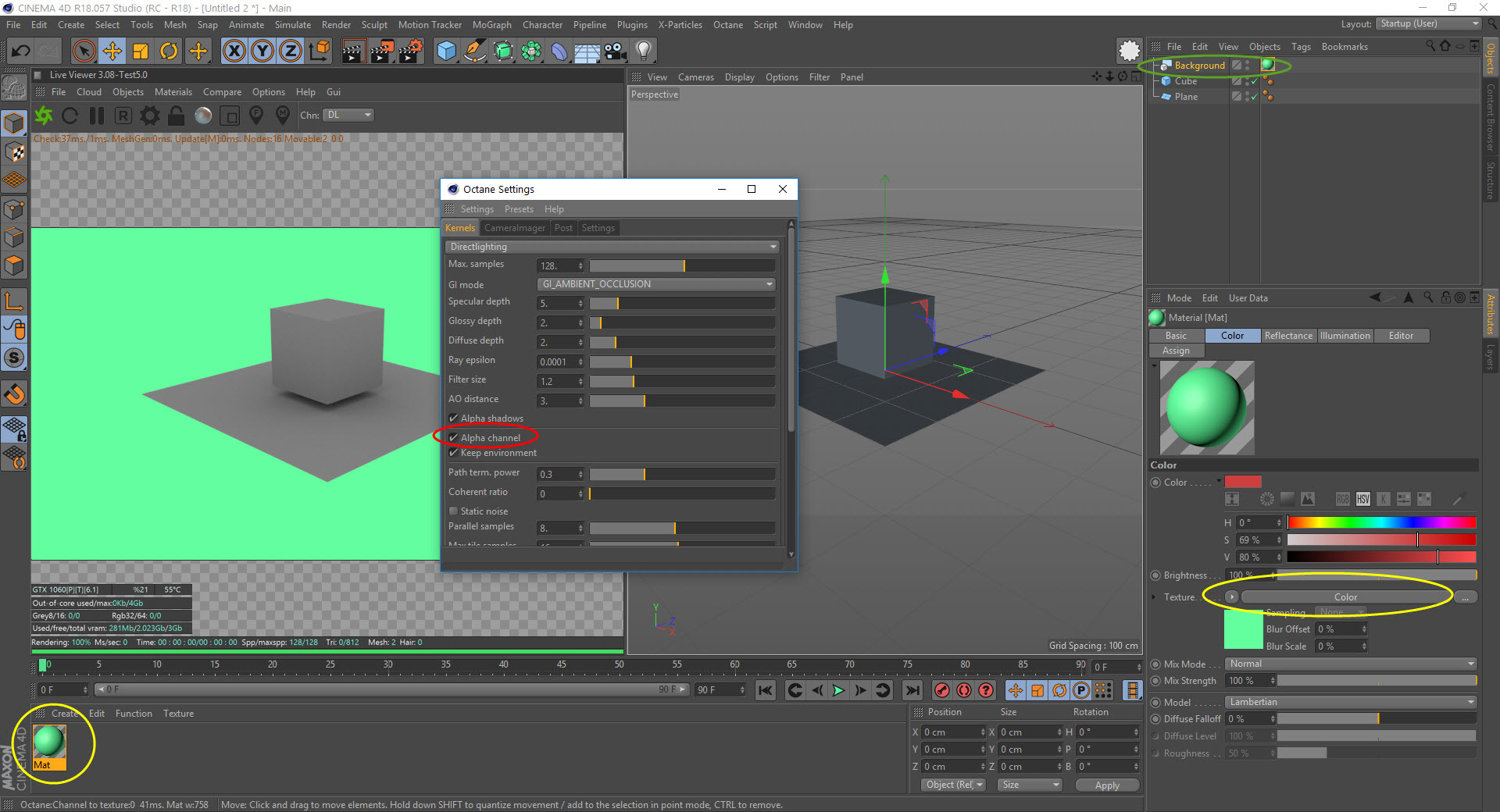Click the Live Viewer clay mode sphere
1500x812 pixels.
tap(203, 116)
